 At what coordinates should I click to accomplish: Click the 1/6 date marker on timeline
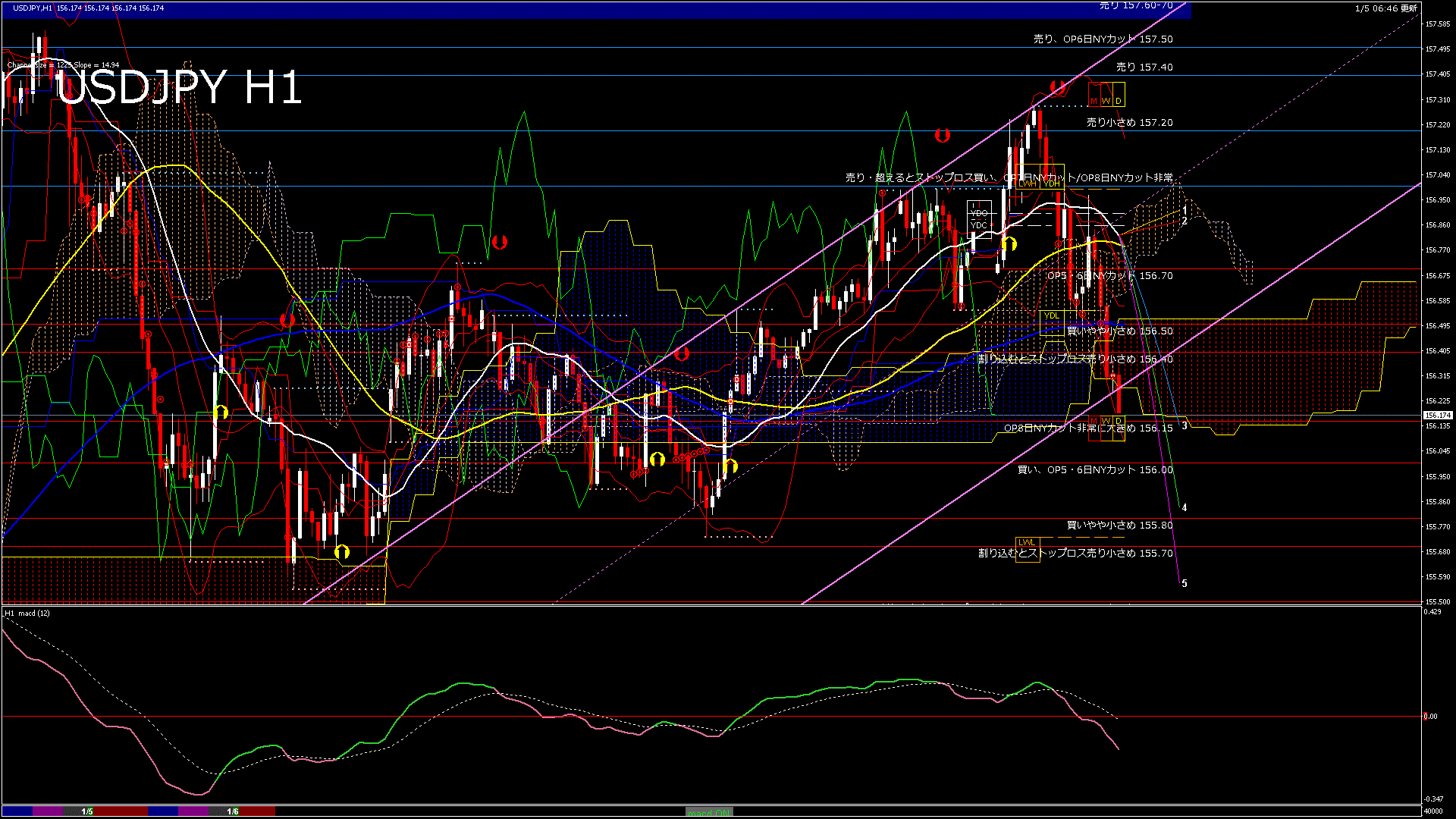click(233, 811)
